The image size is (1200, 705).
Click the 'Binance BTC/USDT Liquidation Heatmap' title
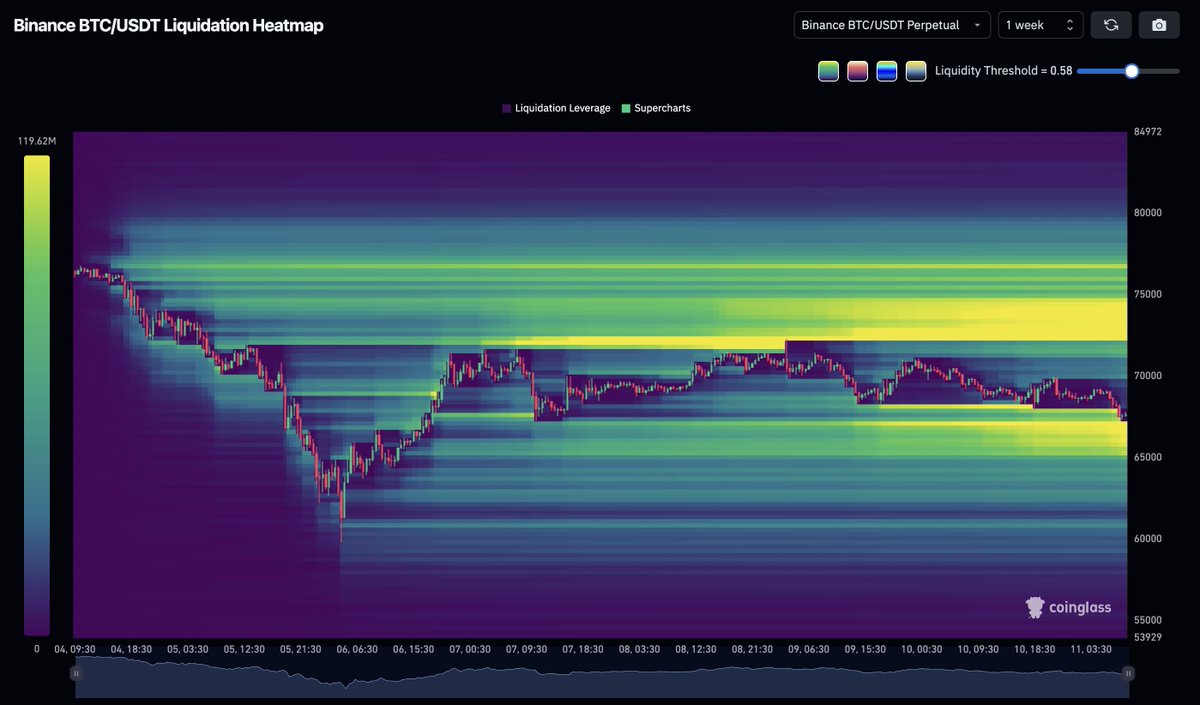(168, 26)
